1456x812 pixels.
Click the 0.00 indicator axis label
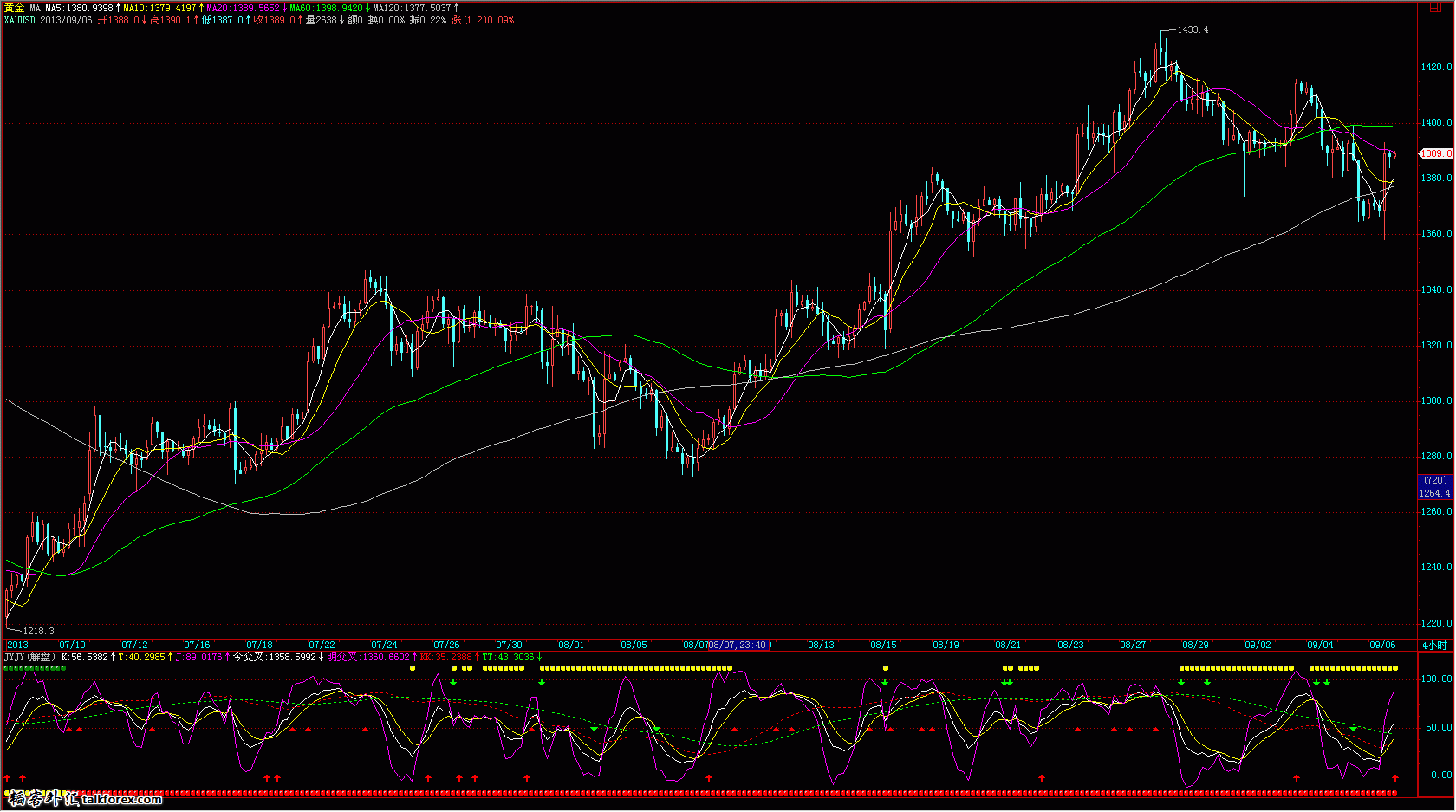tap(1441, 775)
